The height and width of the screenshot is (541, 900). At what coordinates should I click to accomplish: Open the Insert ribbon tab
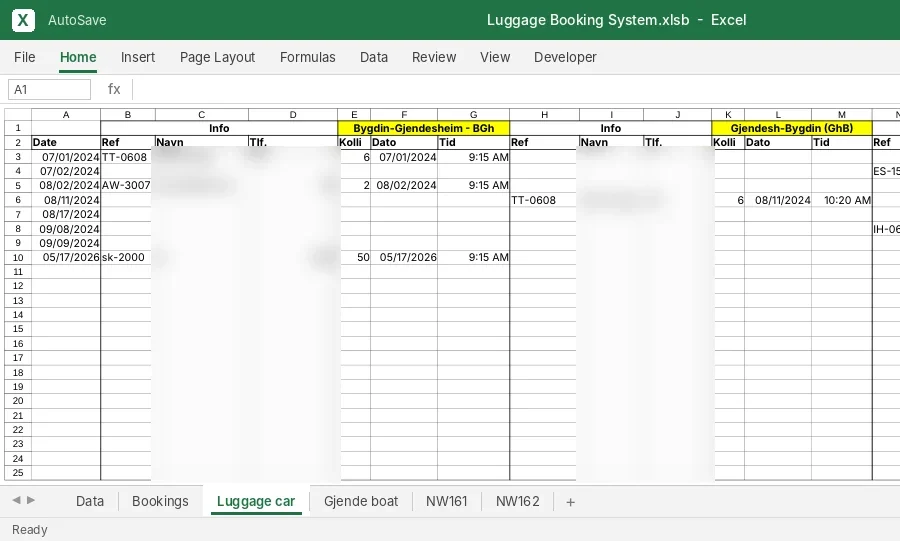(x=138, y=57)
